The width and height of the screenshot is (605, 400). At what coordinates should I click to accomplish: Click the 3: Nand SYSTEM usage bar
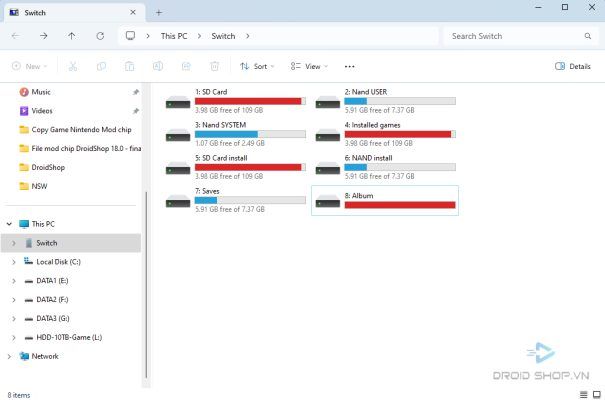[x=250, y=134]
